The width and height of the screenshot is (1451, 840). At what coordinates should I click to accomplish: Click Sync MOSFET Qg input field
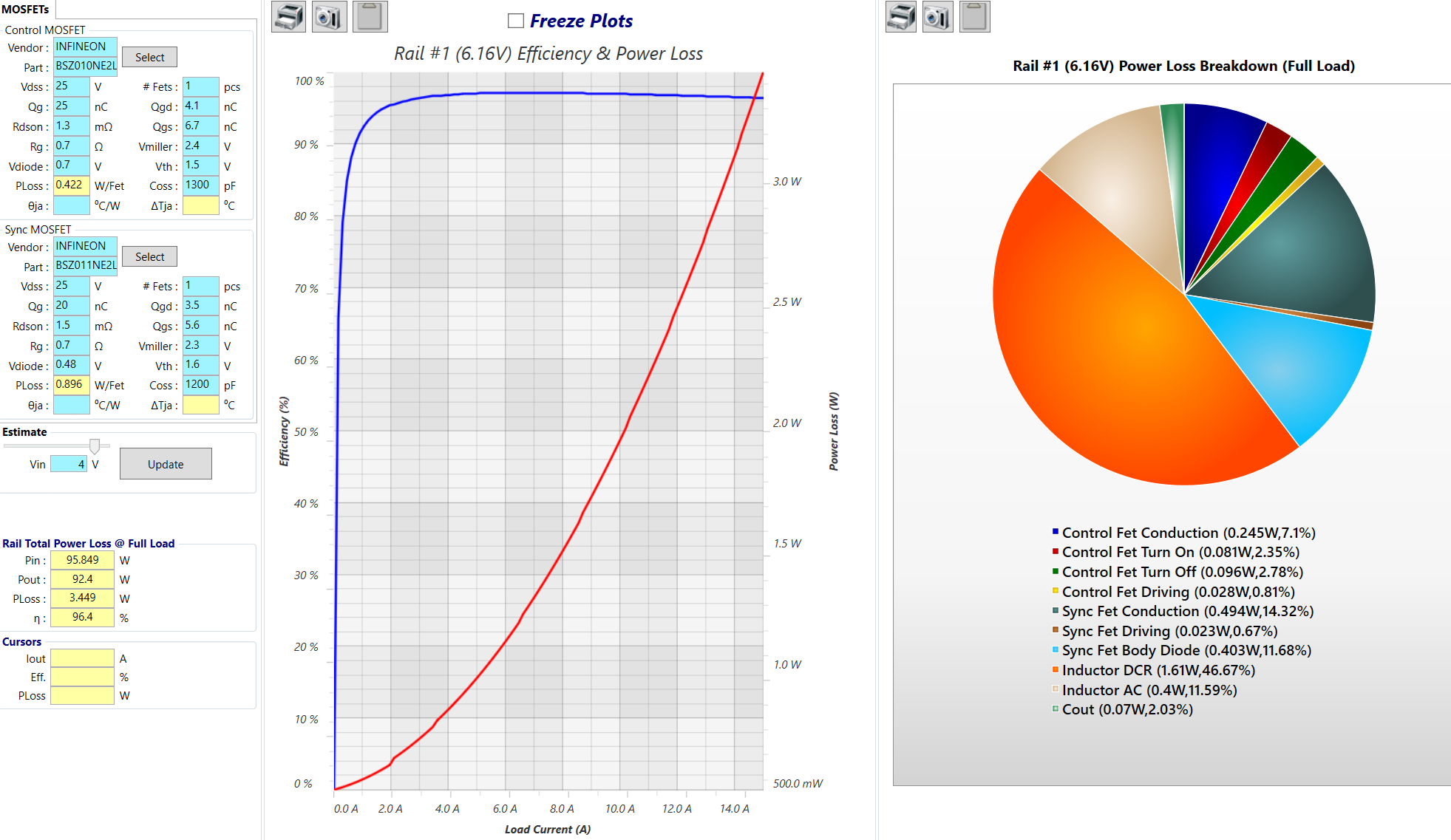[72, 306]
